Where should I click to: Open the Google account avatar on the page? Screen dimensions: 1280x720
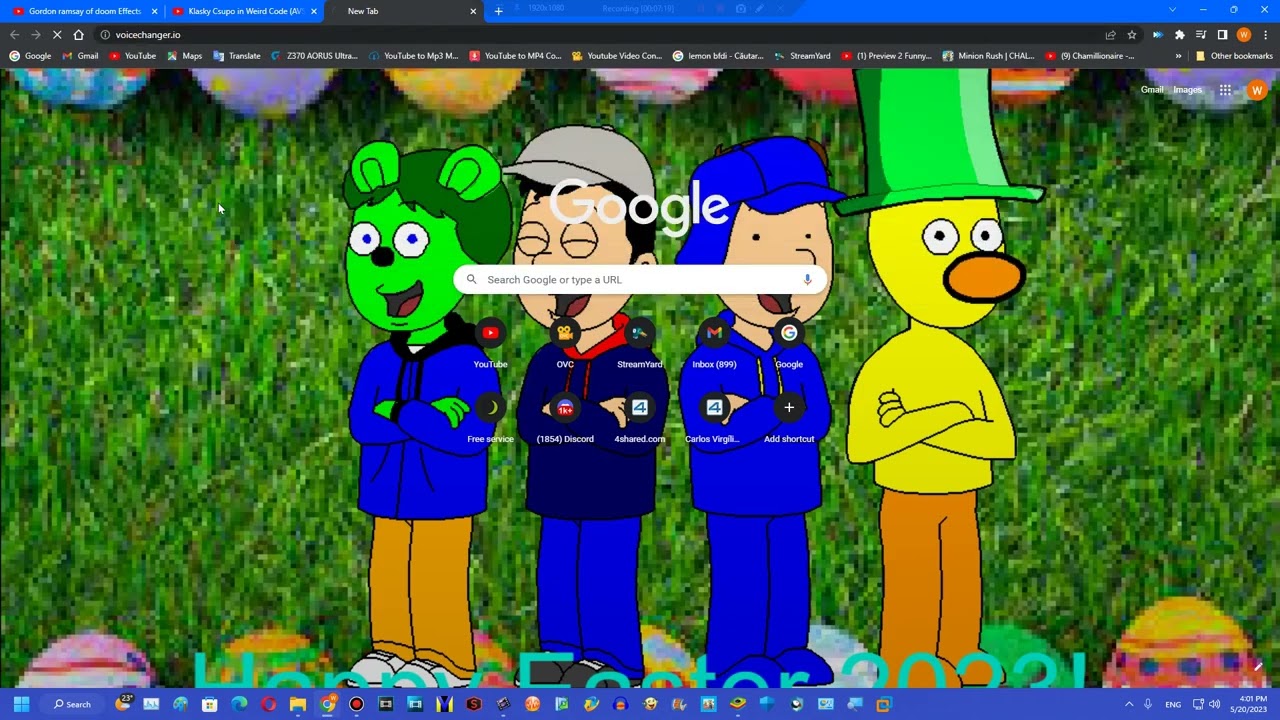tap(1257, 90)
